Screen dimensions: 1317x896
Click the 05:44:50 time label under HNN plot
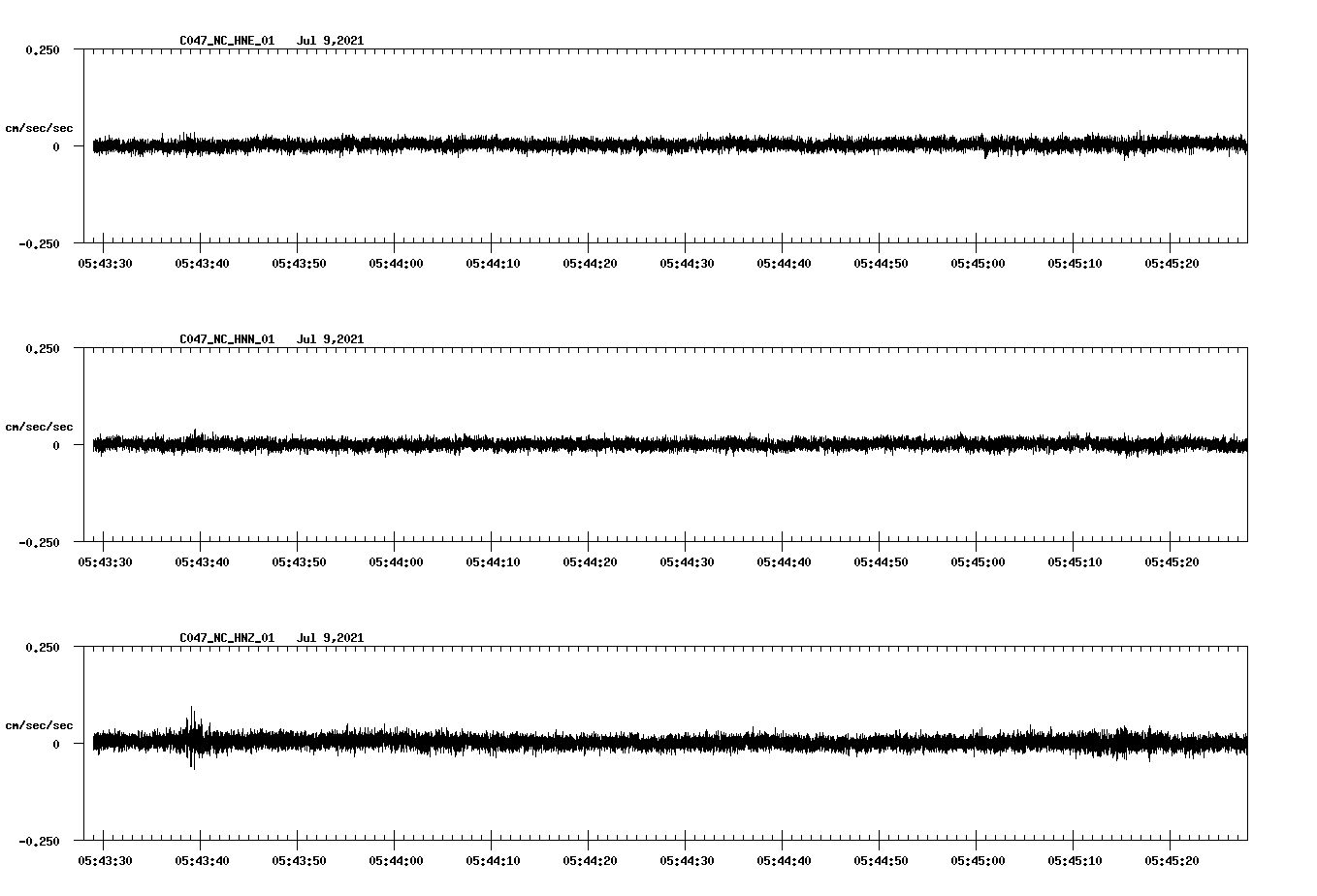click(881, 562)
